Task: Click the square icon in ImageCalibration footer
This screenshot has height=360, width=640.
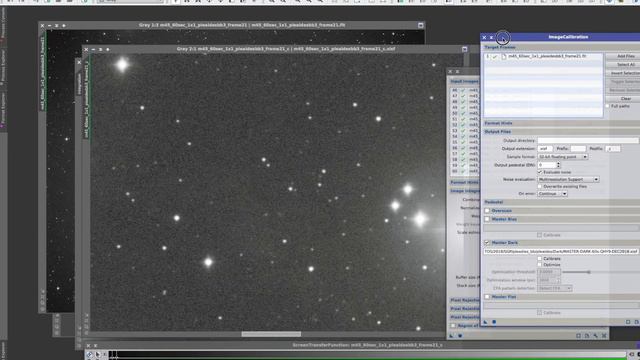Action: (628, 322)
